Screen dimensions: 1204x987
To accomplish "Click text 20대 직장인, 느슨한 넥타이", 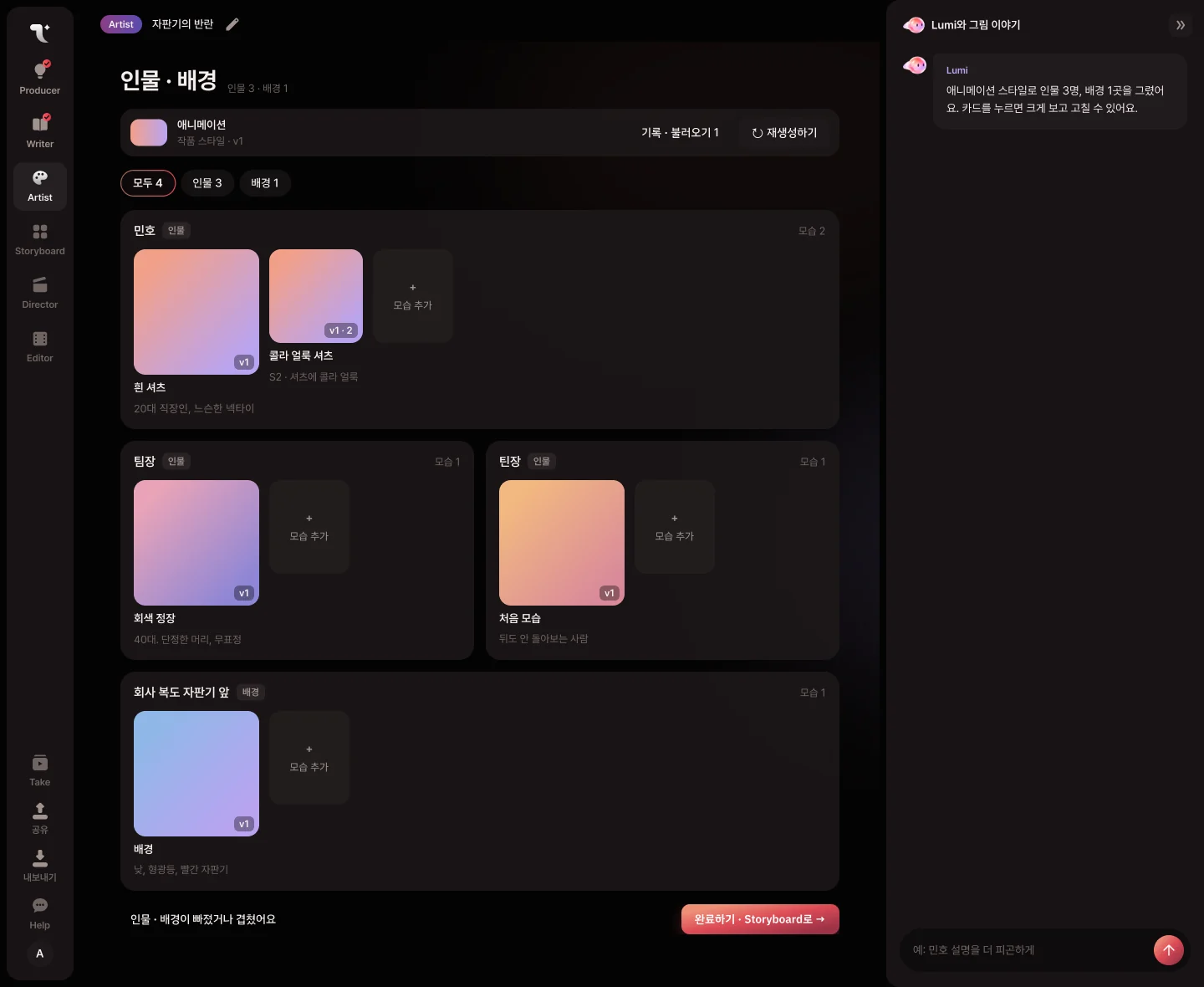I will [194, 408].
